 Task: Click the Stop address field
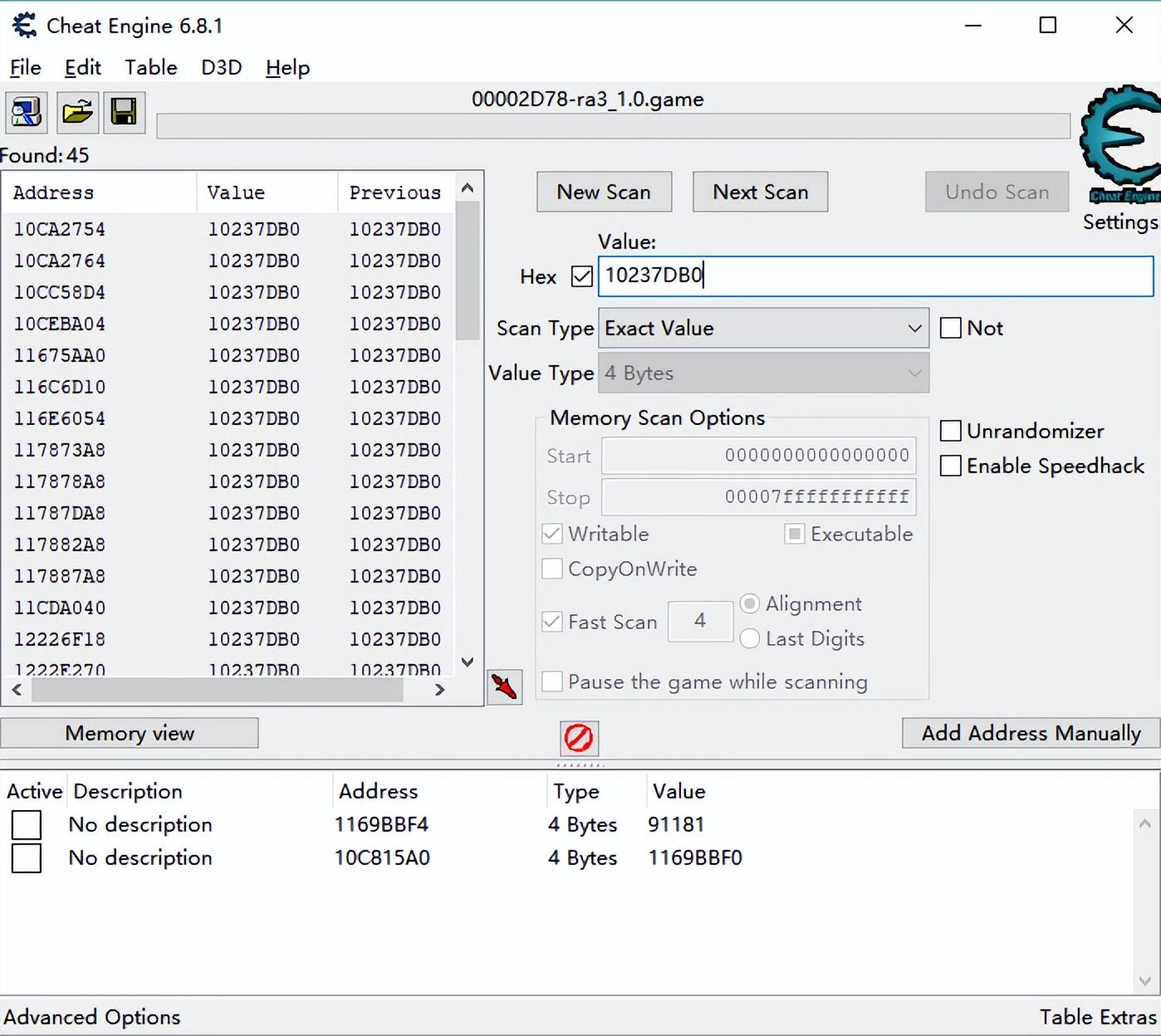pyautogui.click(x=759, y=497)
